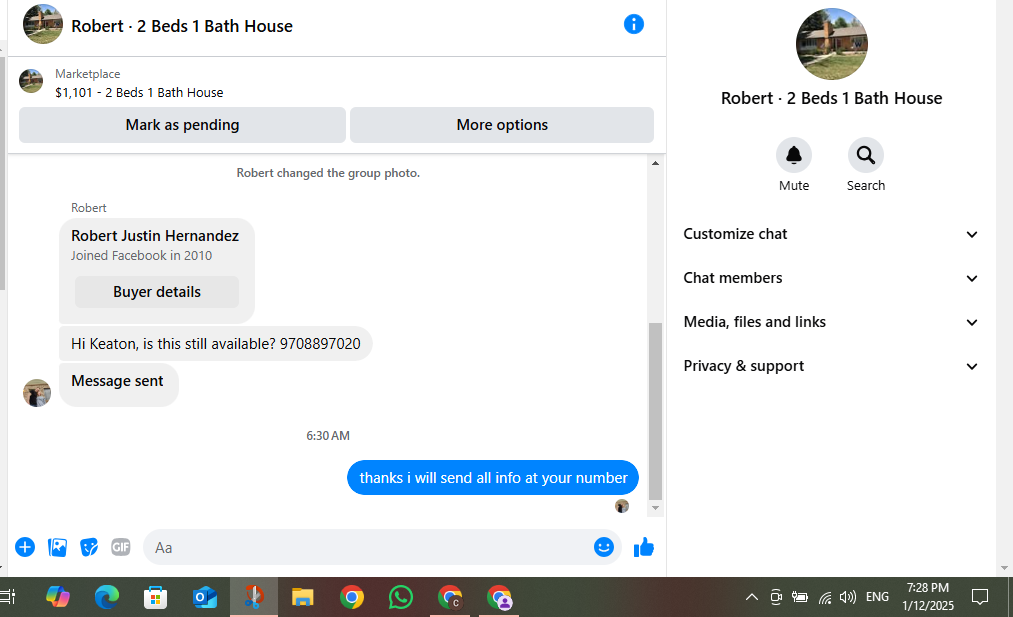Open more actions plus icon
The image size is (1013, 617).
point(25,547)
